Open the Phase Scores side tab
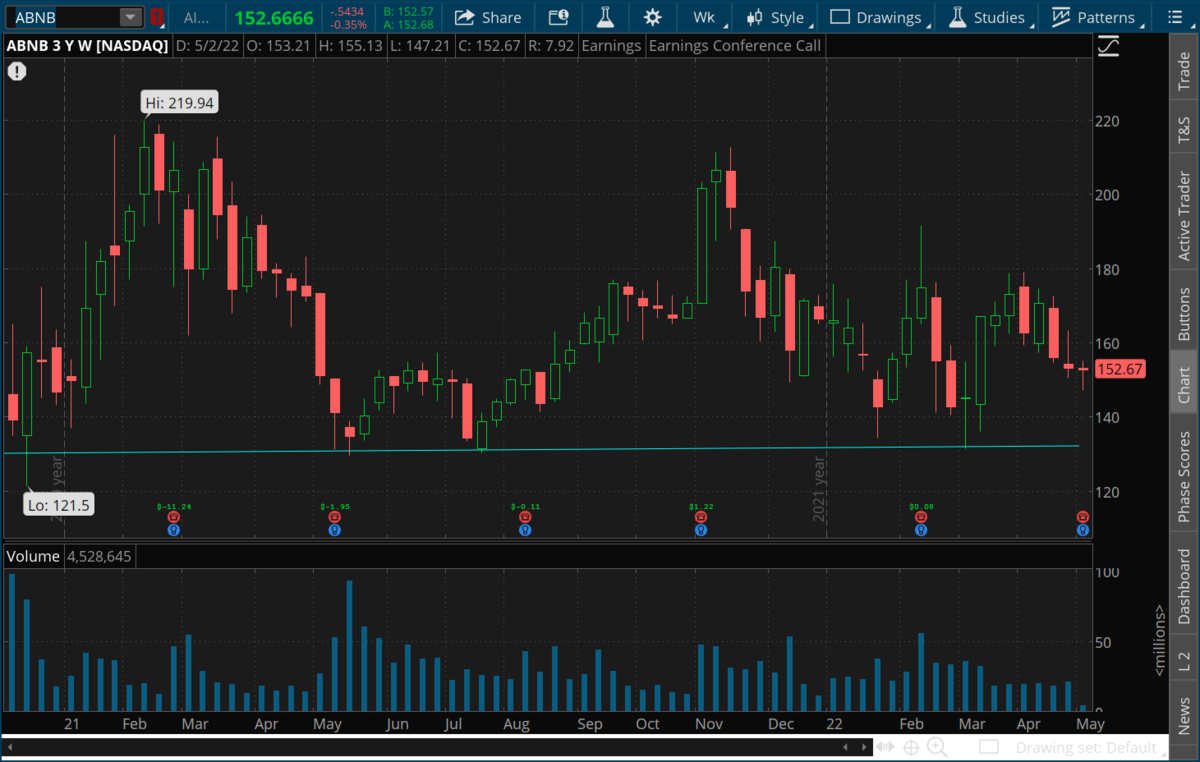The image size is (1200, 762). (1184, 476)
